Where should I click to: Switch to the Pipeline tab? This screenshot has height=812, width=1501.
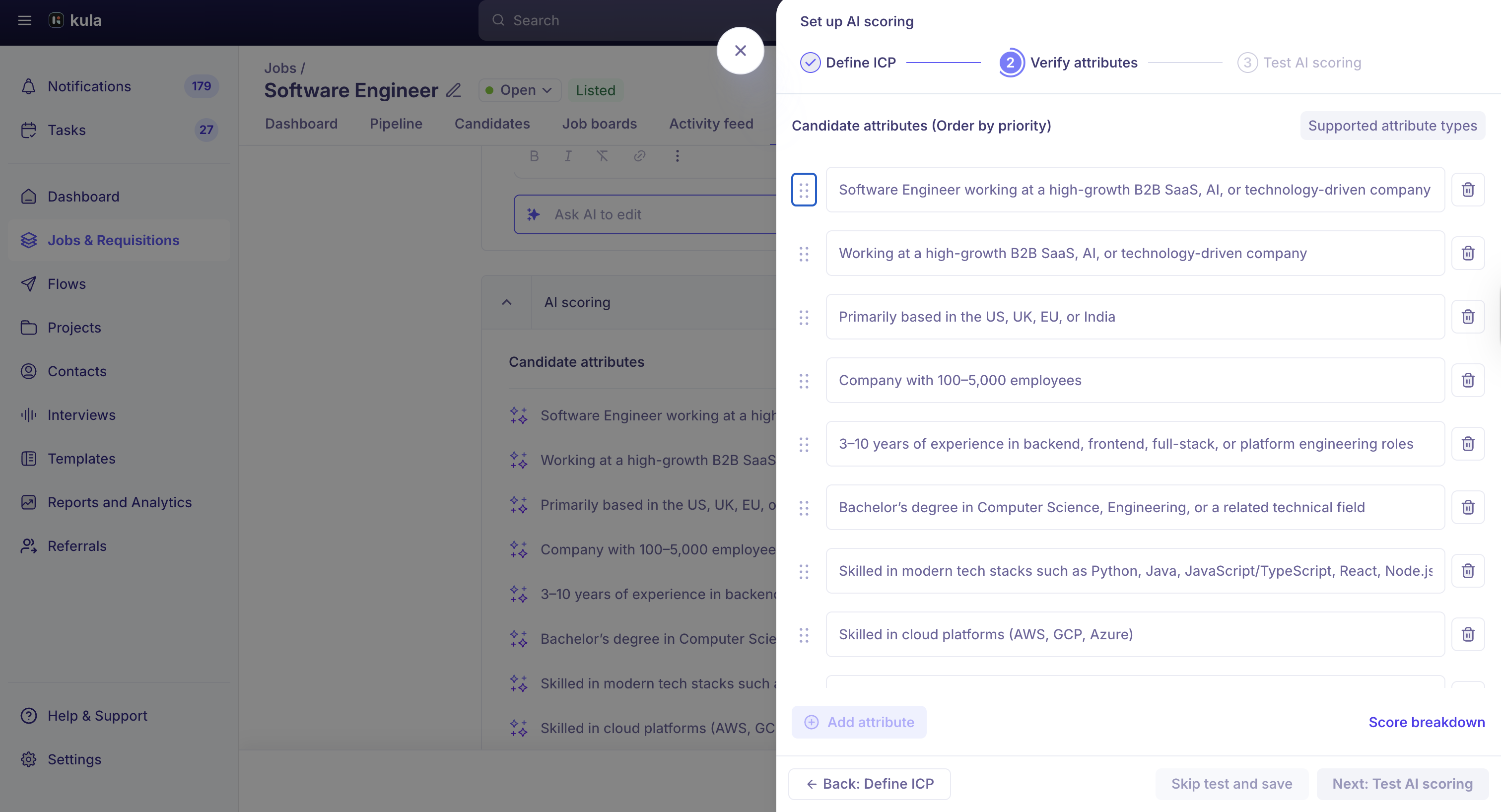396,124
